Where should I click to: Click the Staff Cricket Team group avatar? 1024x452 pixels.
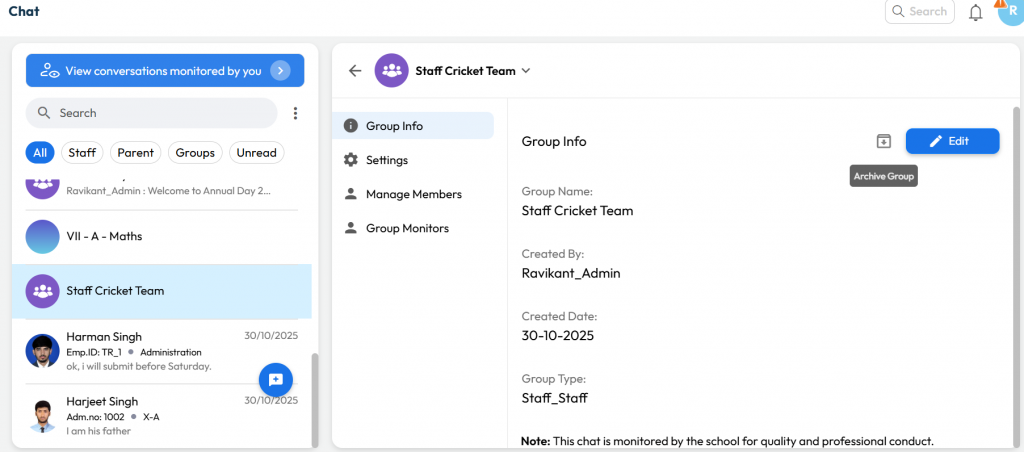(x=391, y=70)
